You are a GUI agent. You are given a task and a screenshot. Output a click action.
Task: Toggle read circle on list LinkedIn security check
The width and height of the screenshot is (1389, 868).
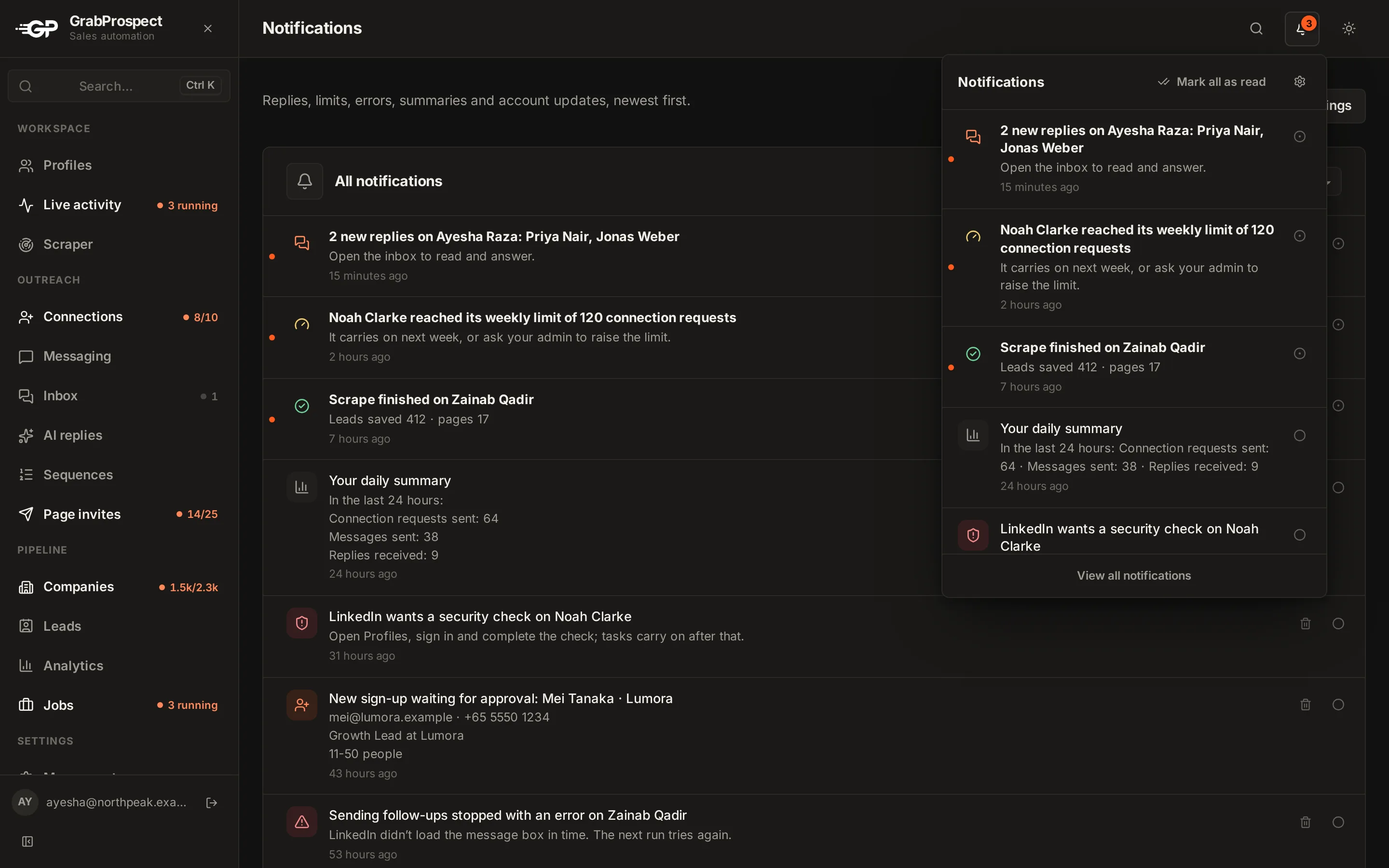pyautogui.click(x=1338, y=624)
